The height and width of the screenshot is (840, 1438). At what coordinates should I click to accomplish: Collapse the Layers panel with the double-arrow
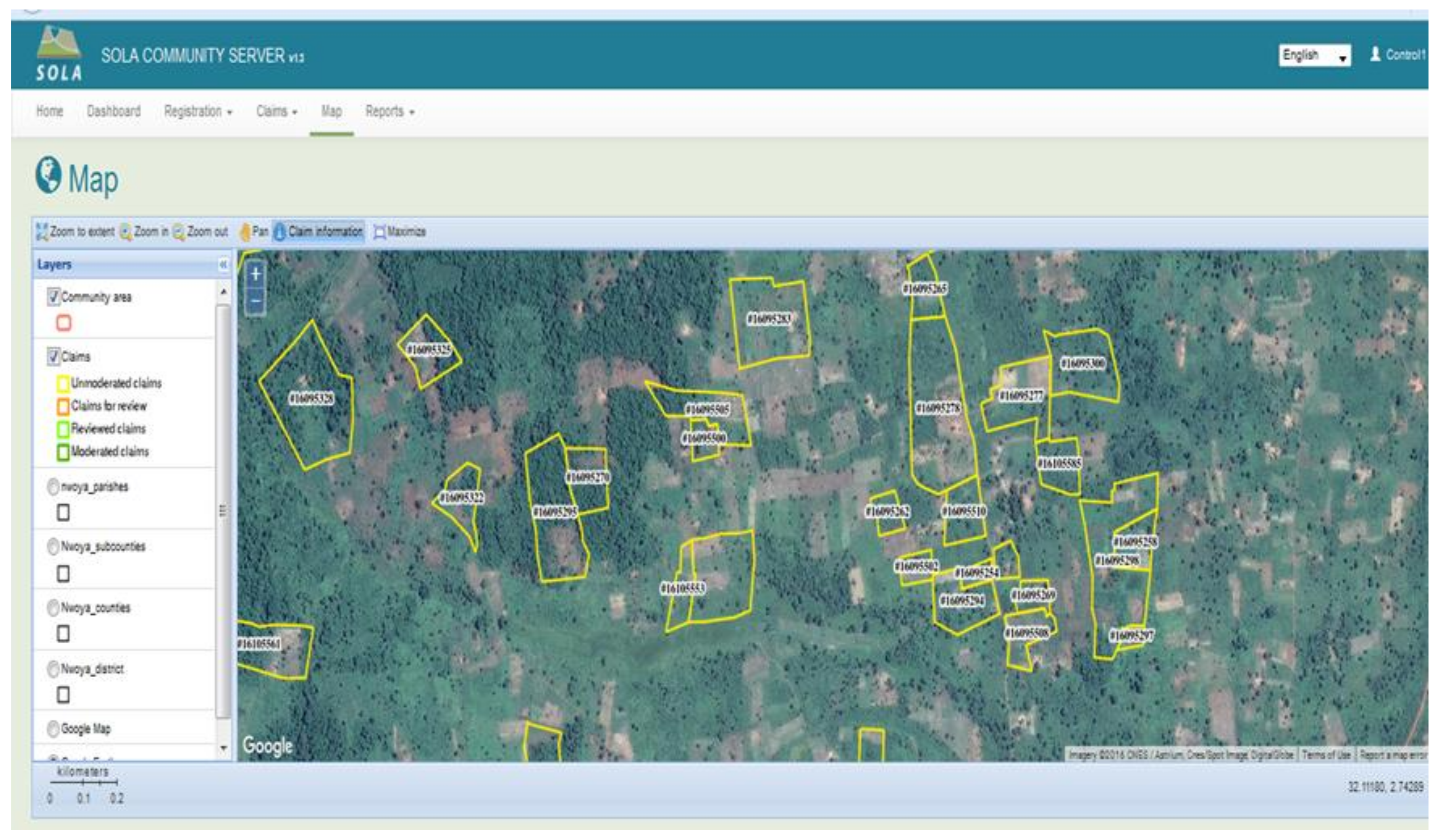(223, 265)
